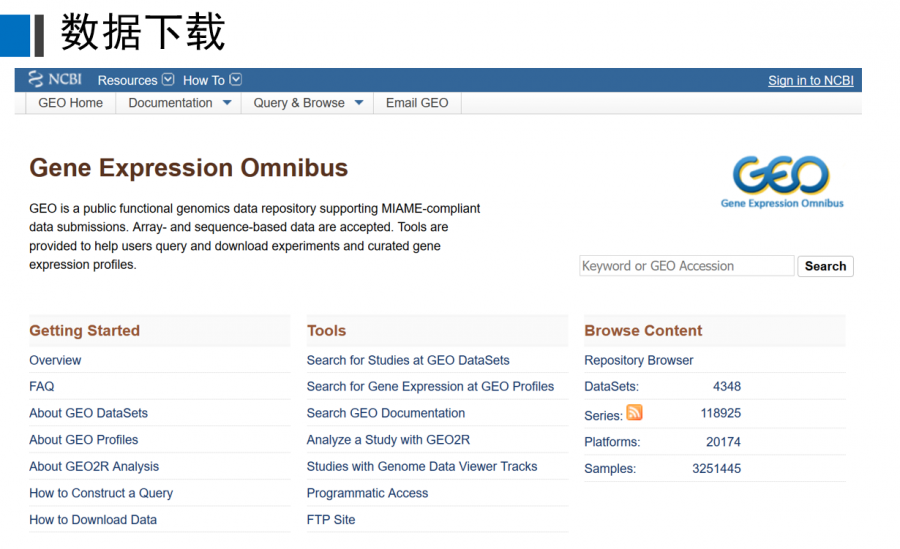This screenshot has height=549, width=900.
Task: Open How to Download Data link
Action: point(93,520)
